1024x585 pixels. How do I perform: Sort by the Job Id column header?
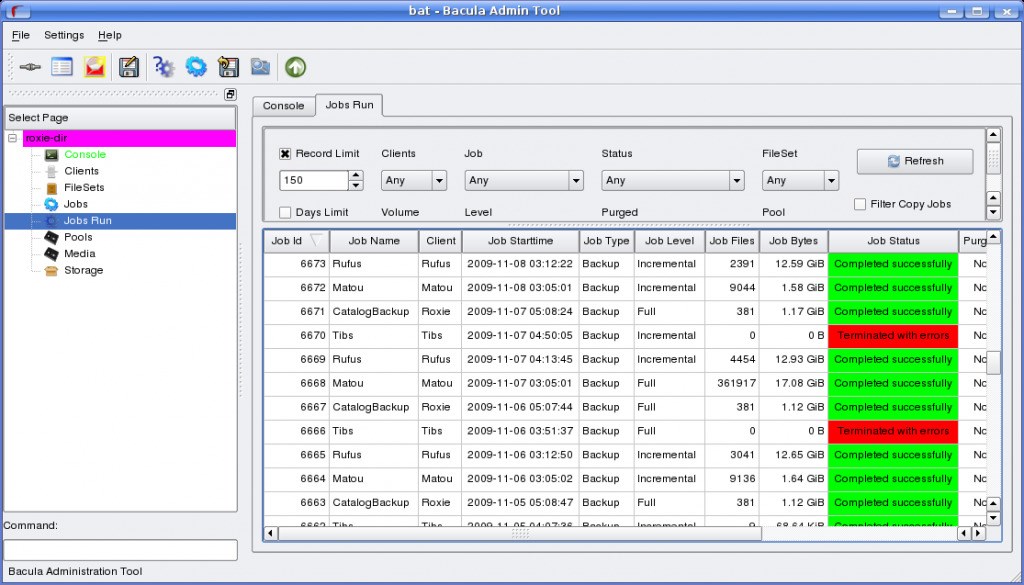297,241
